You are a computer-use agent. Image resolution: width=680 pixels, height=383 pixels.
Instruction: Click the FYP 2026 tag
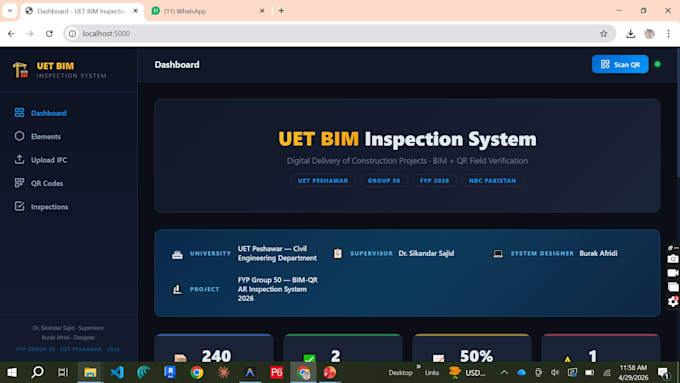(434, 180)
